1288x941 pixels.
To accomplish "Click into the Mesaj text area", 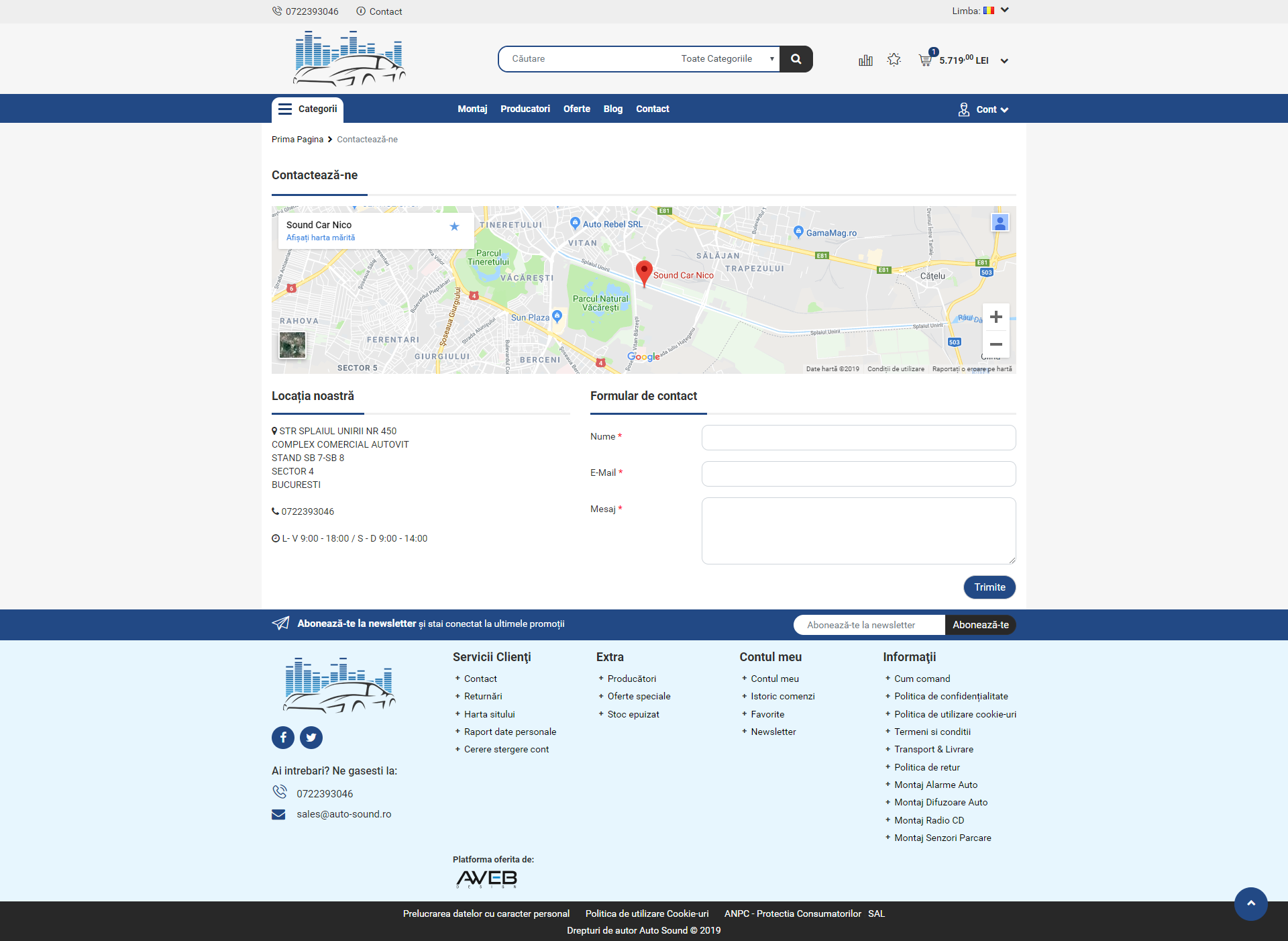I will click(x=858, y=531).
